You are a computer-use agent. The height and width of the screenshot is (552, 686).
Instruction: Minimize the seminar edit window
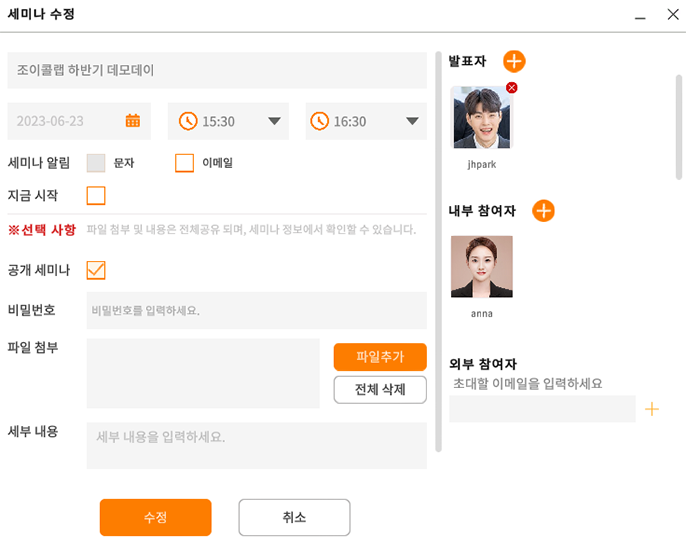640,15
